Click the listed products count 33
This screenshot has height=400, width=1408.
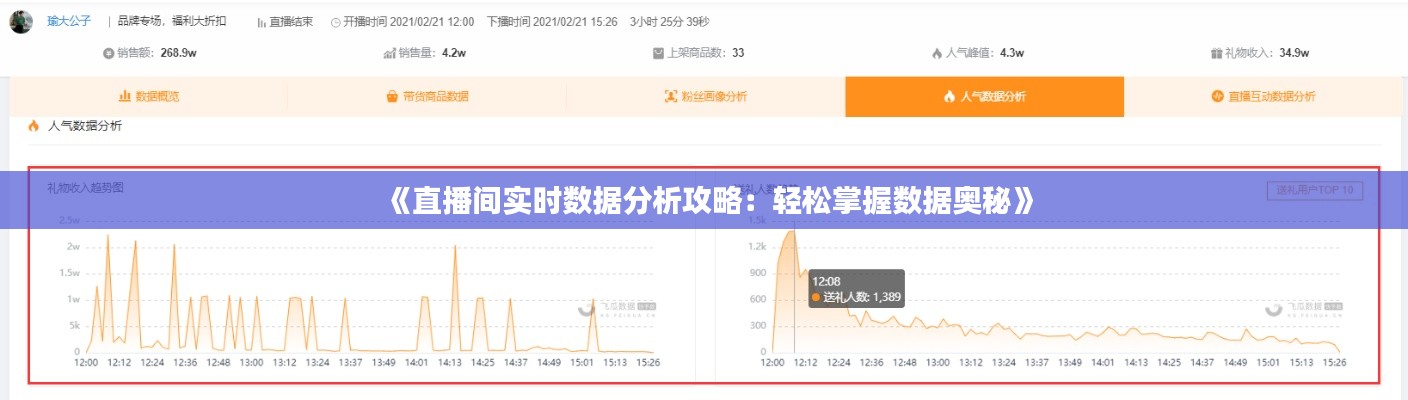738,53
